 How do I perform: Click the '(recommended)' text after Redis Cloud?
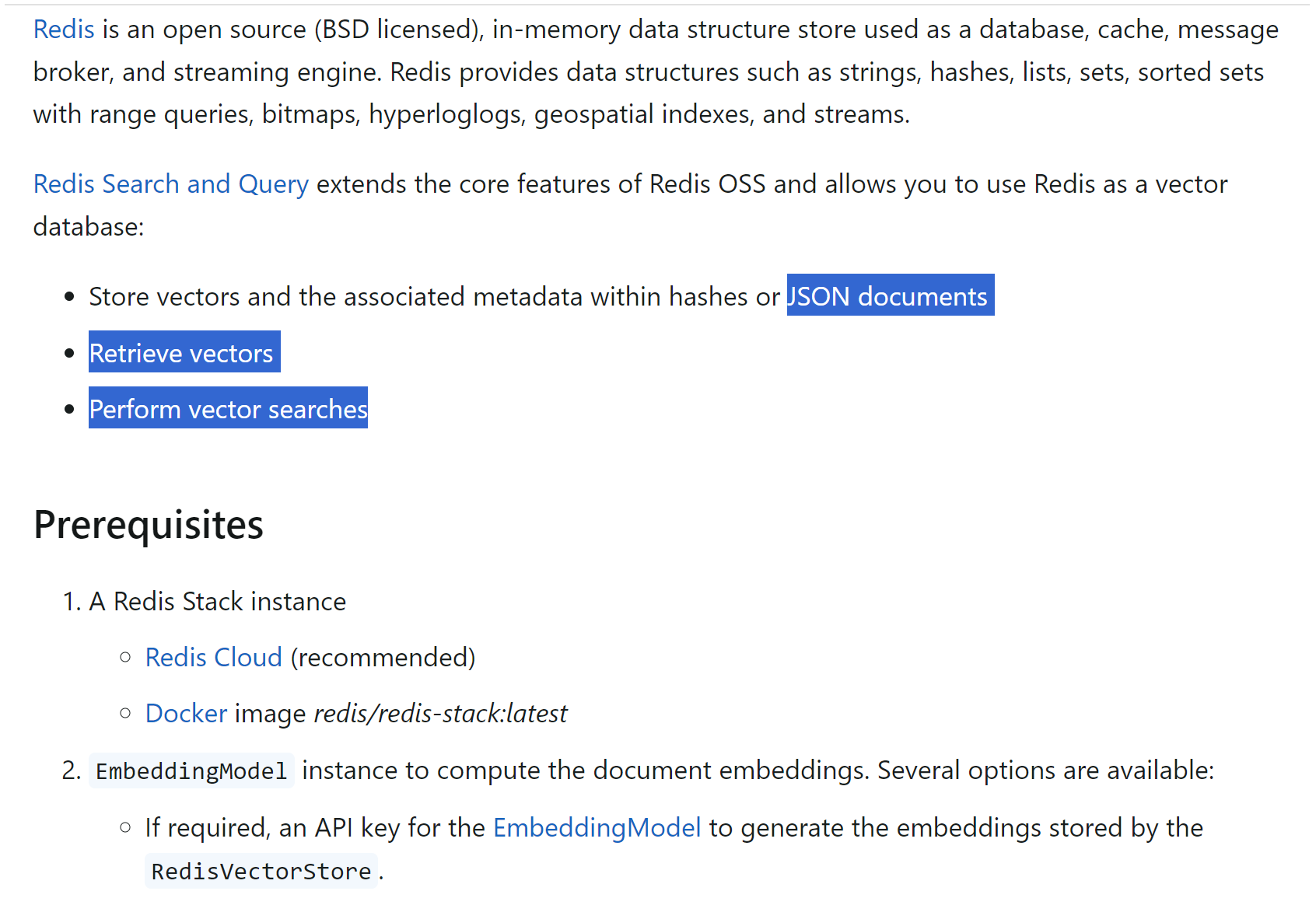coord(383,658)
